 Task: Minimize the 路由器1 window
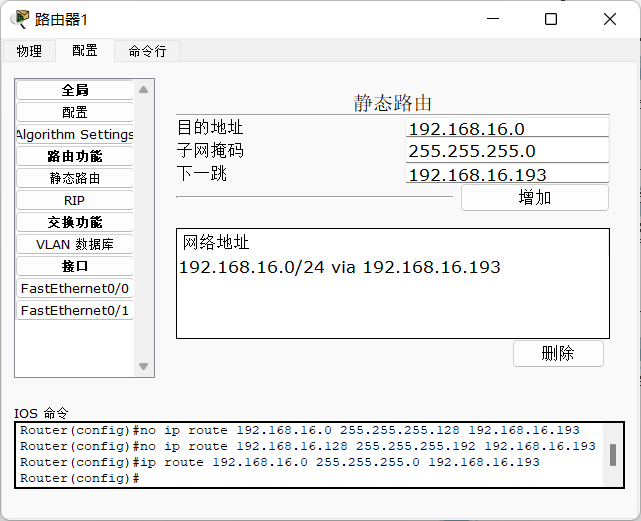click(493, 19)
